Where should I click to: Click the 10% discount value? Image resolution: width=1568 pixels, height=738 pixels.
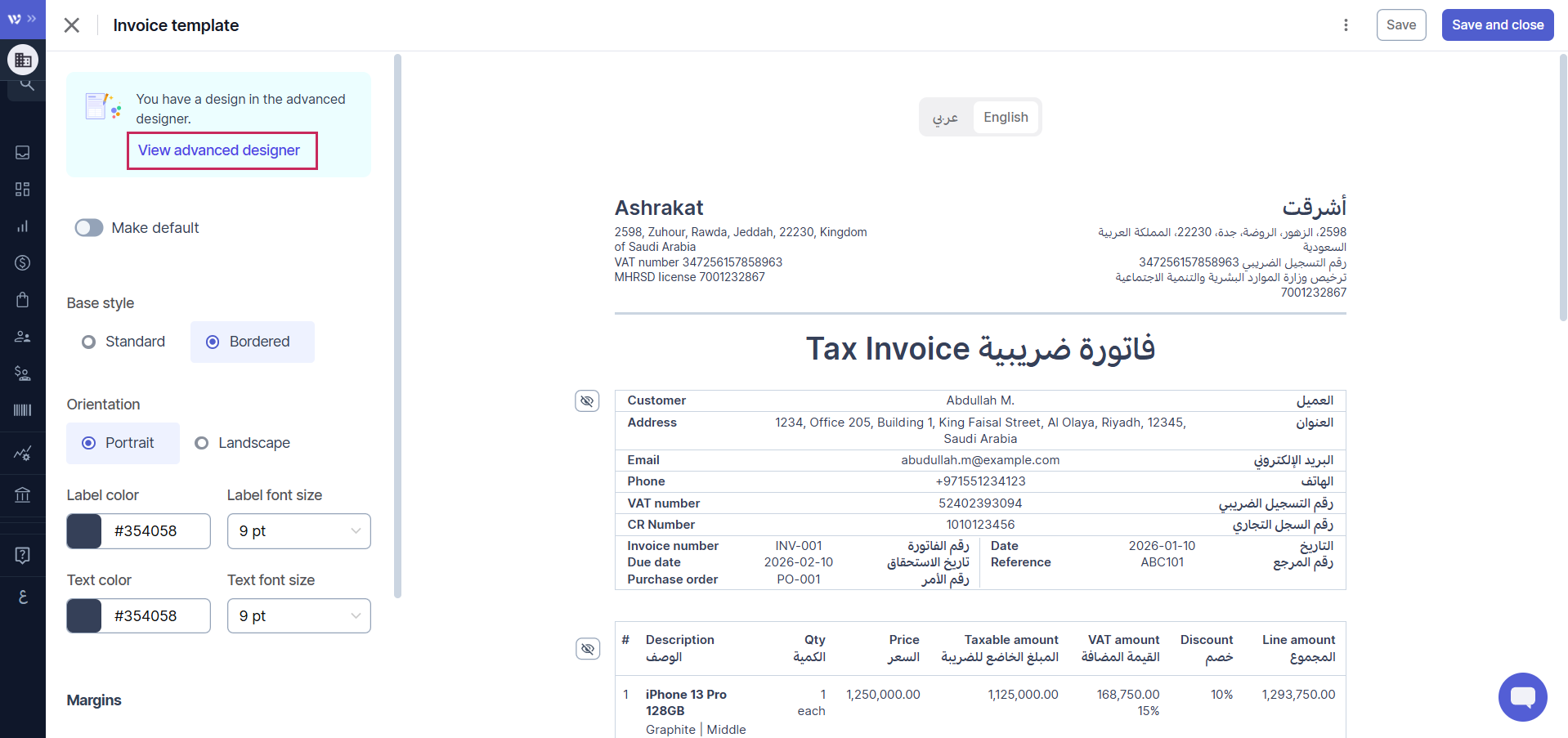(x=1221, y=695)
